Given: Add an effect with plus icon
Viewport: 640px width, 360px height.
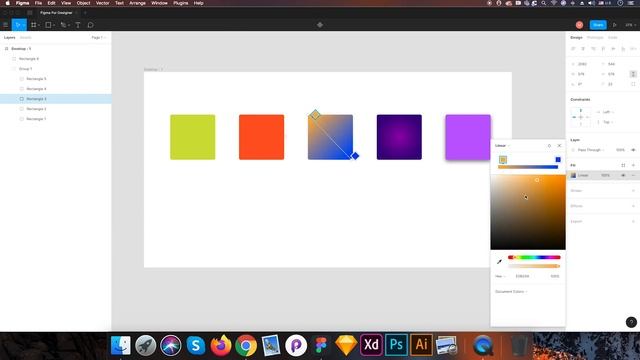Looking at the screenshot, I should coord(633,206).
